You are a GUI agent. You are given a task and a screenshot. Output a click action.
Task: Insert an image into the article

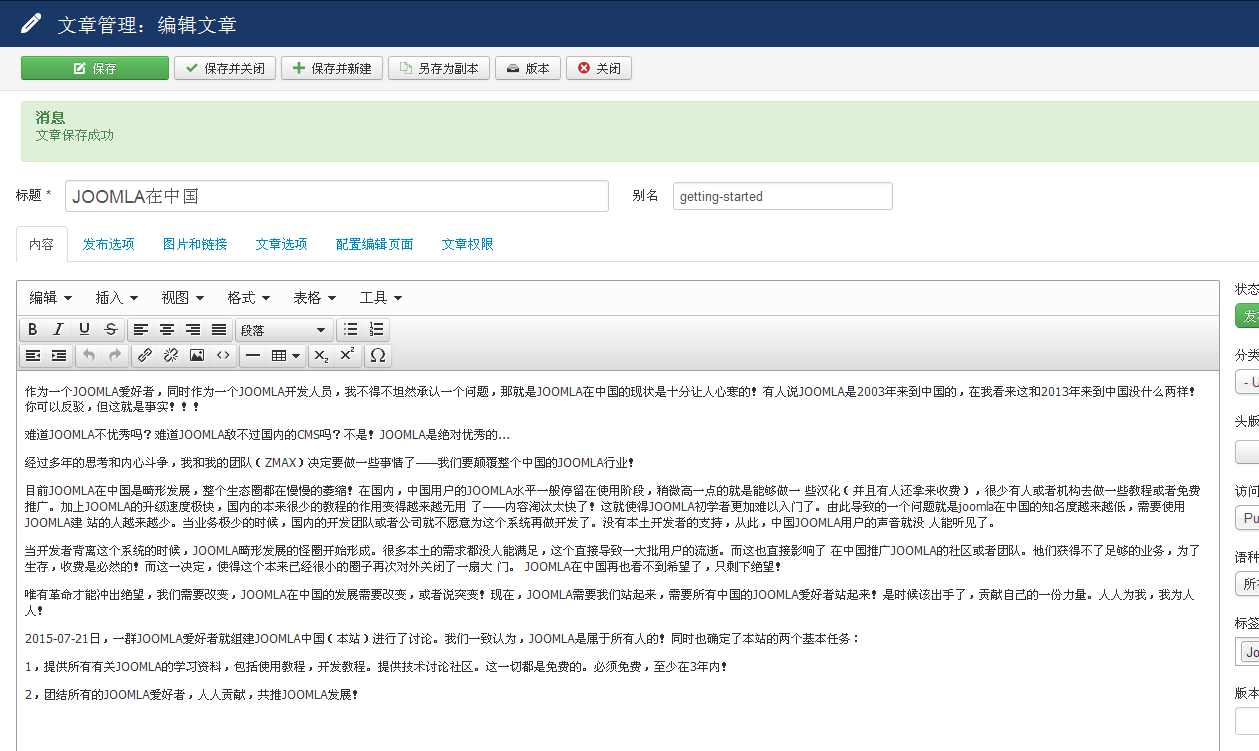[x=197, y=355]
